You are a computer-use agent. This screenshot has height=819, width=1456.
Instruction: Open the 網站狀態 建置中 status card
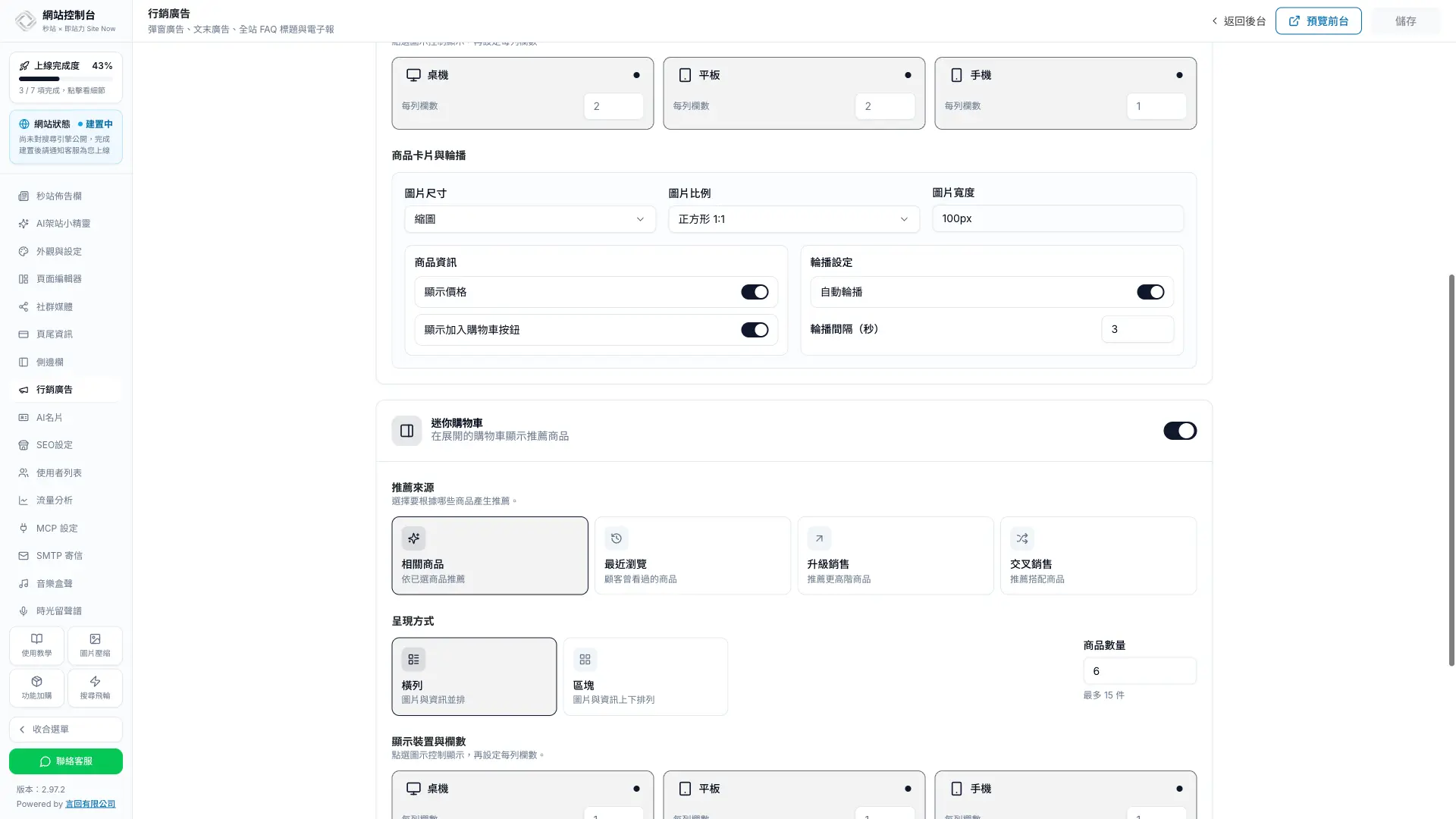pos(66,137)
